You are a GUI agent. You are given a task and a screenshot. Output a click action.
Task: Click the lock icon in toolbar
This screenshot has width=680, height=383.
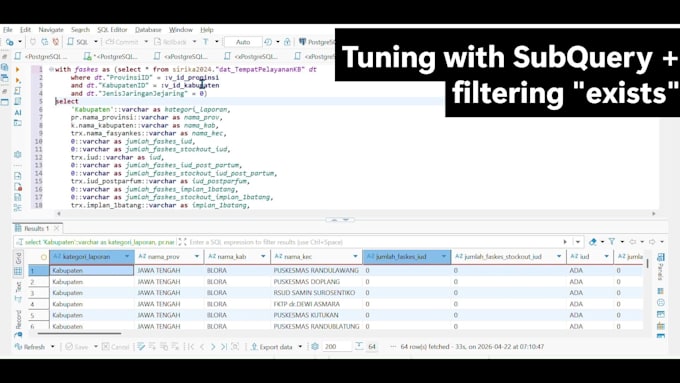(287, 42)
